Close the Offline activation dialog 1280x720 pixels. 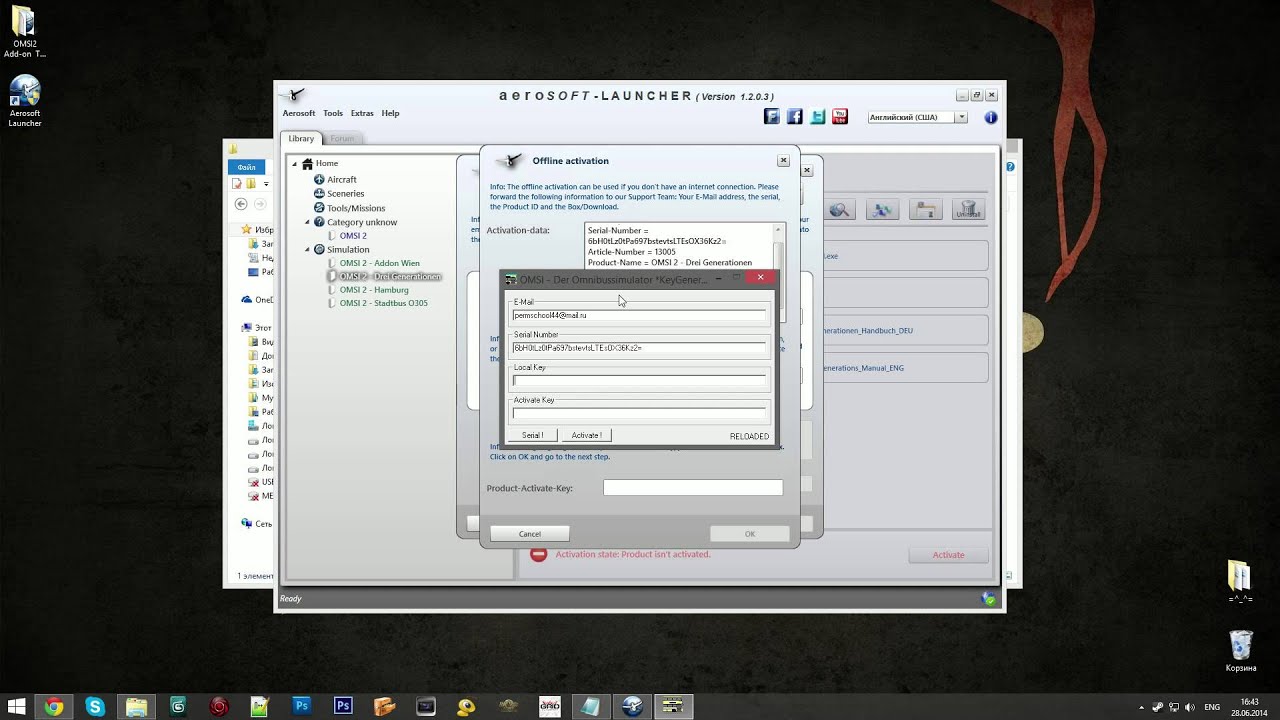[783, 160]
